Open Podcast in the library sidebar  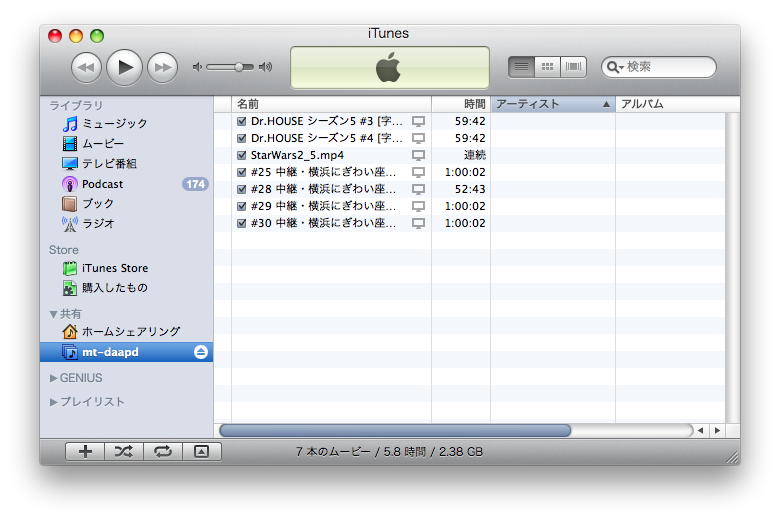(102, 184)
